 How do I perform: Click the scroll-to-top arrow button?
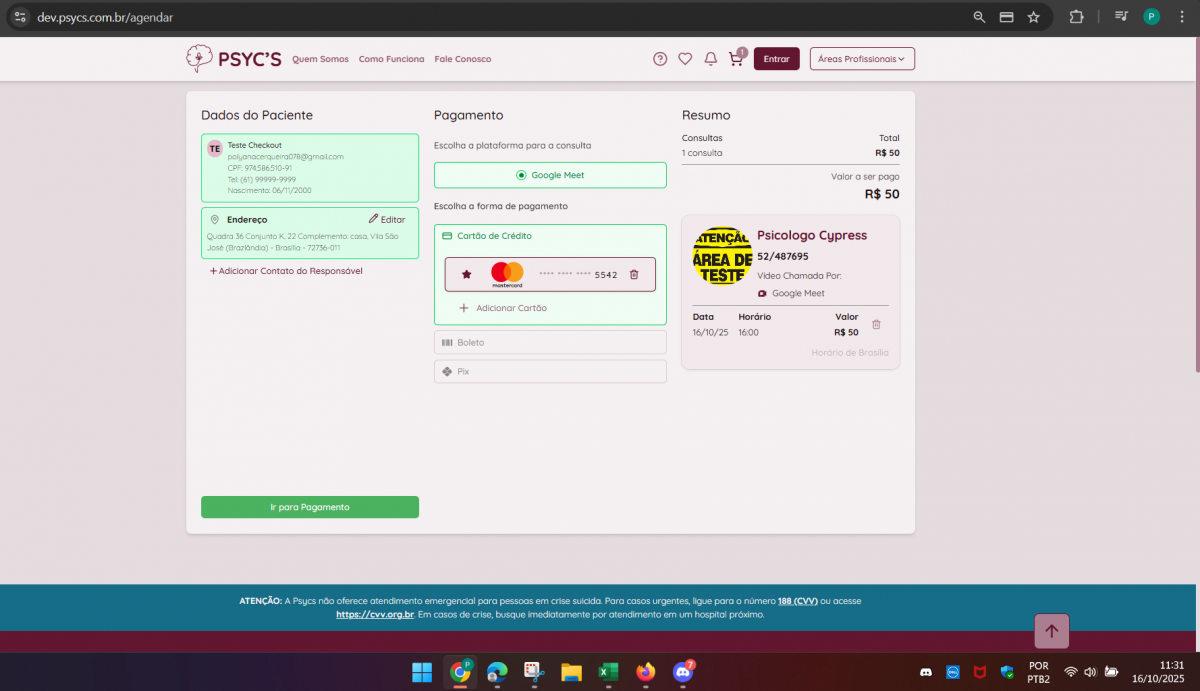1051,631
